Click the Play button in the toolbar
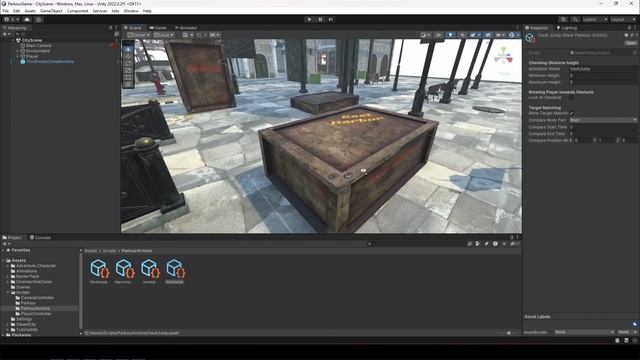This screenshot has height=360, width=640. (x=309, y=19)
